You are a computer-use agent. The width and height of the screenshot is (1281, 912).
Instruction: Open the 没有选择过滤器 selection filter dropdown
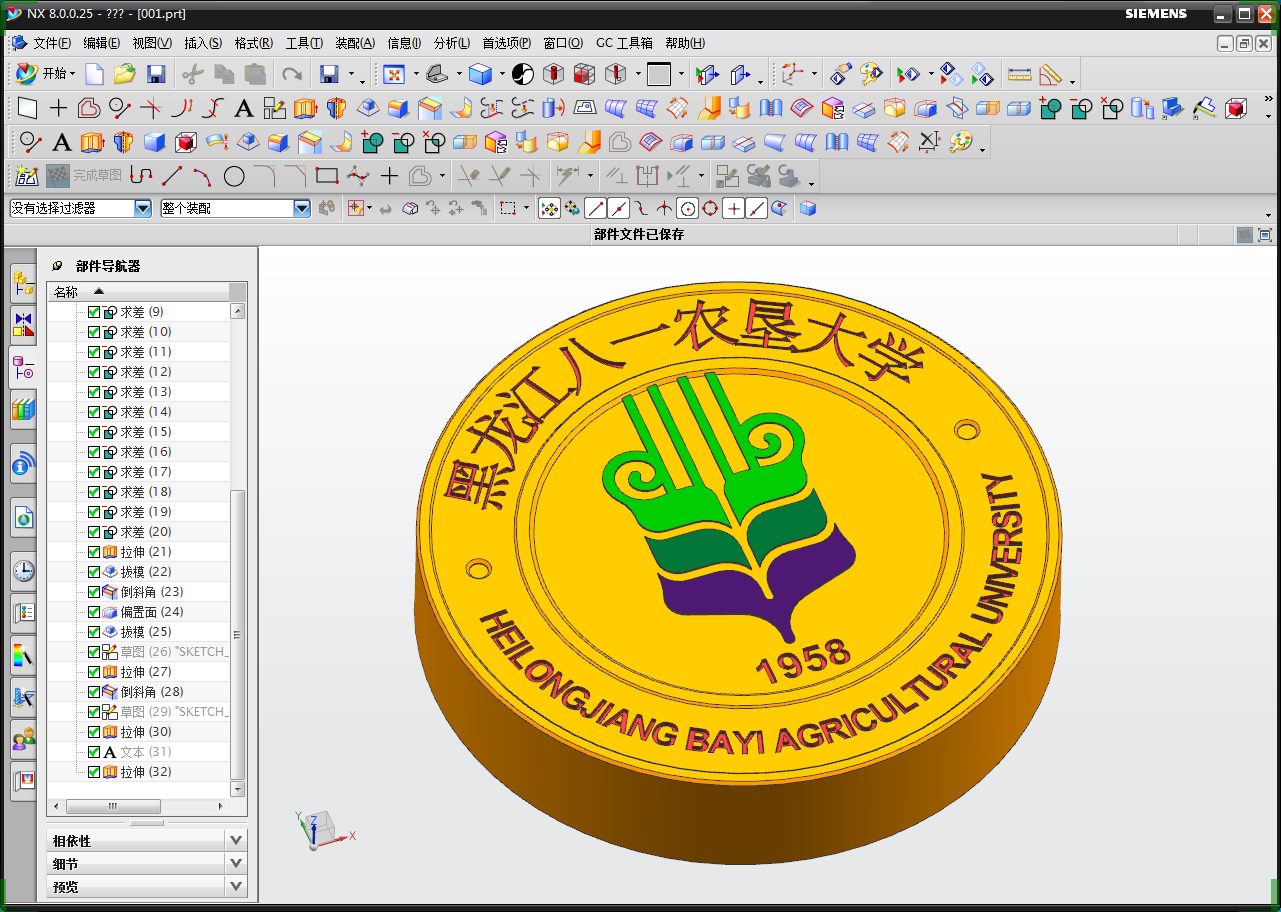(142, 208)
